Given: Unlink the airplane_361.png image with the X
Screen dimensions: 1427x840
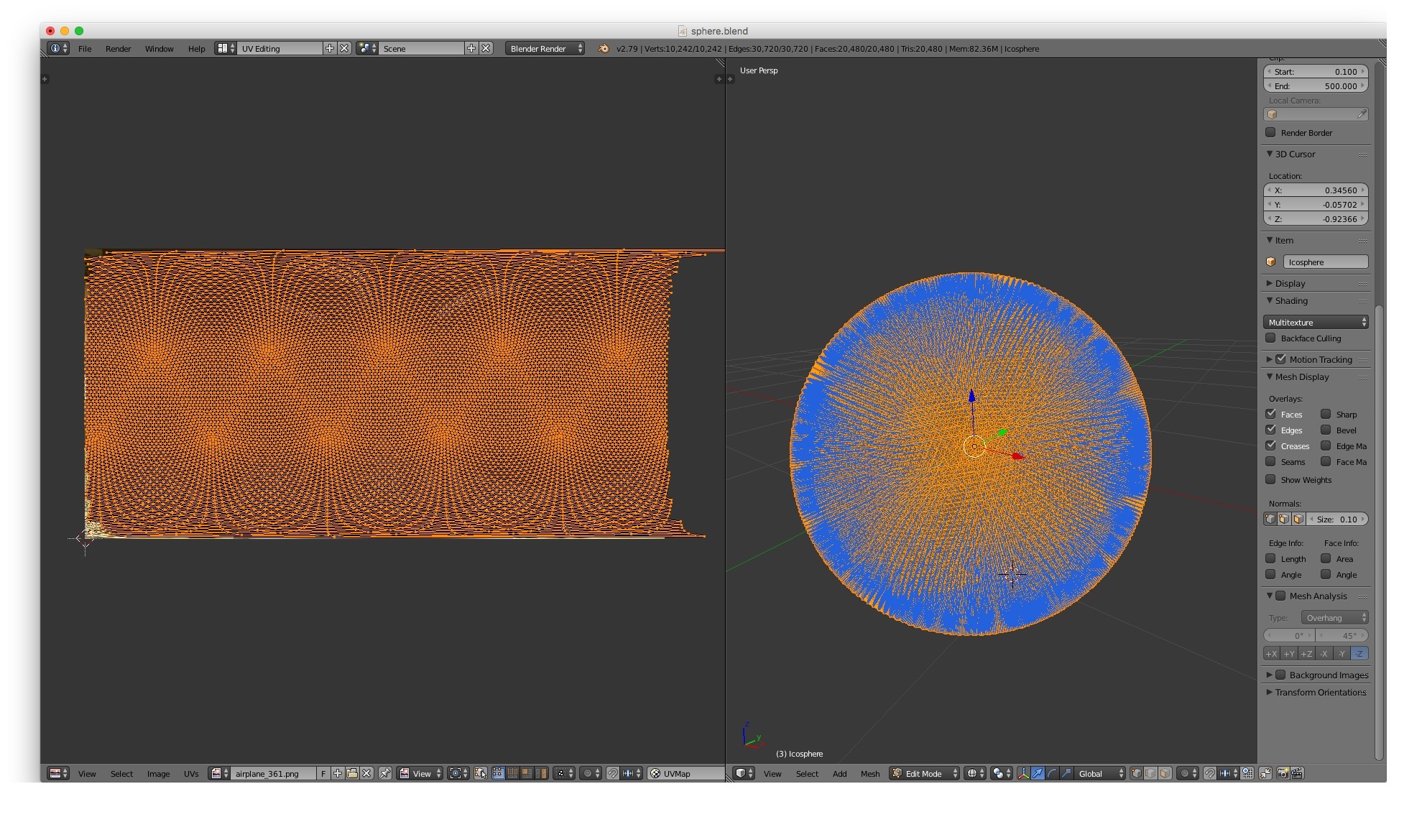Looking at the screenshot, I should click(366, 774).
